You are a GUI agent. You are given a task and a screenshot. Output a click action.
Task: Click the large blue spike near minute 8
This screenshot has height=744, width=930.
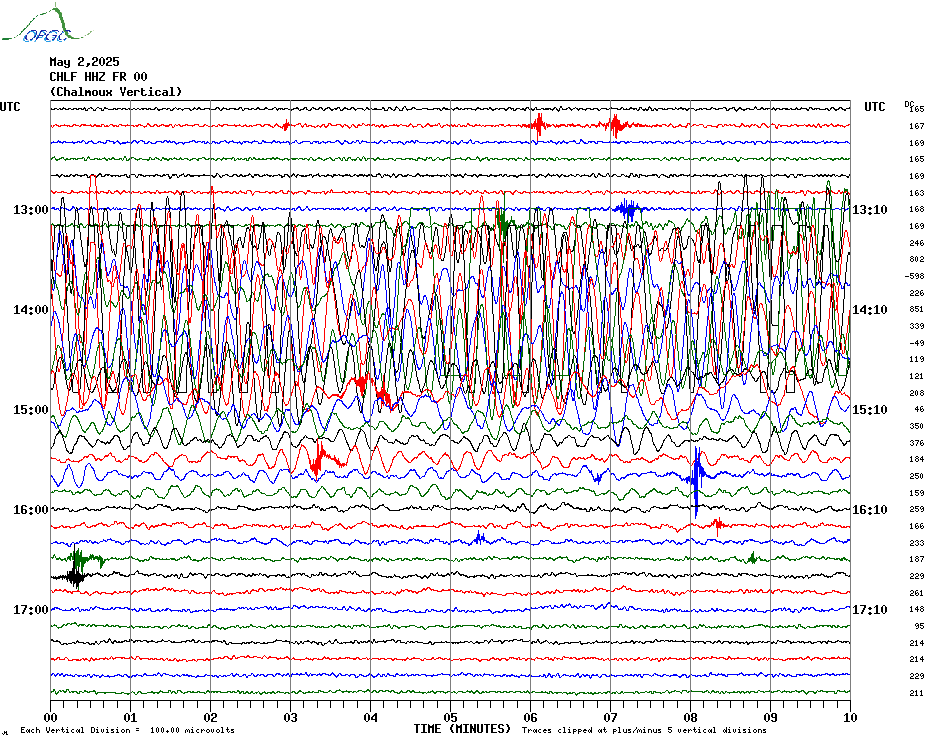pyautogui.click(x=696, y=477)
